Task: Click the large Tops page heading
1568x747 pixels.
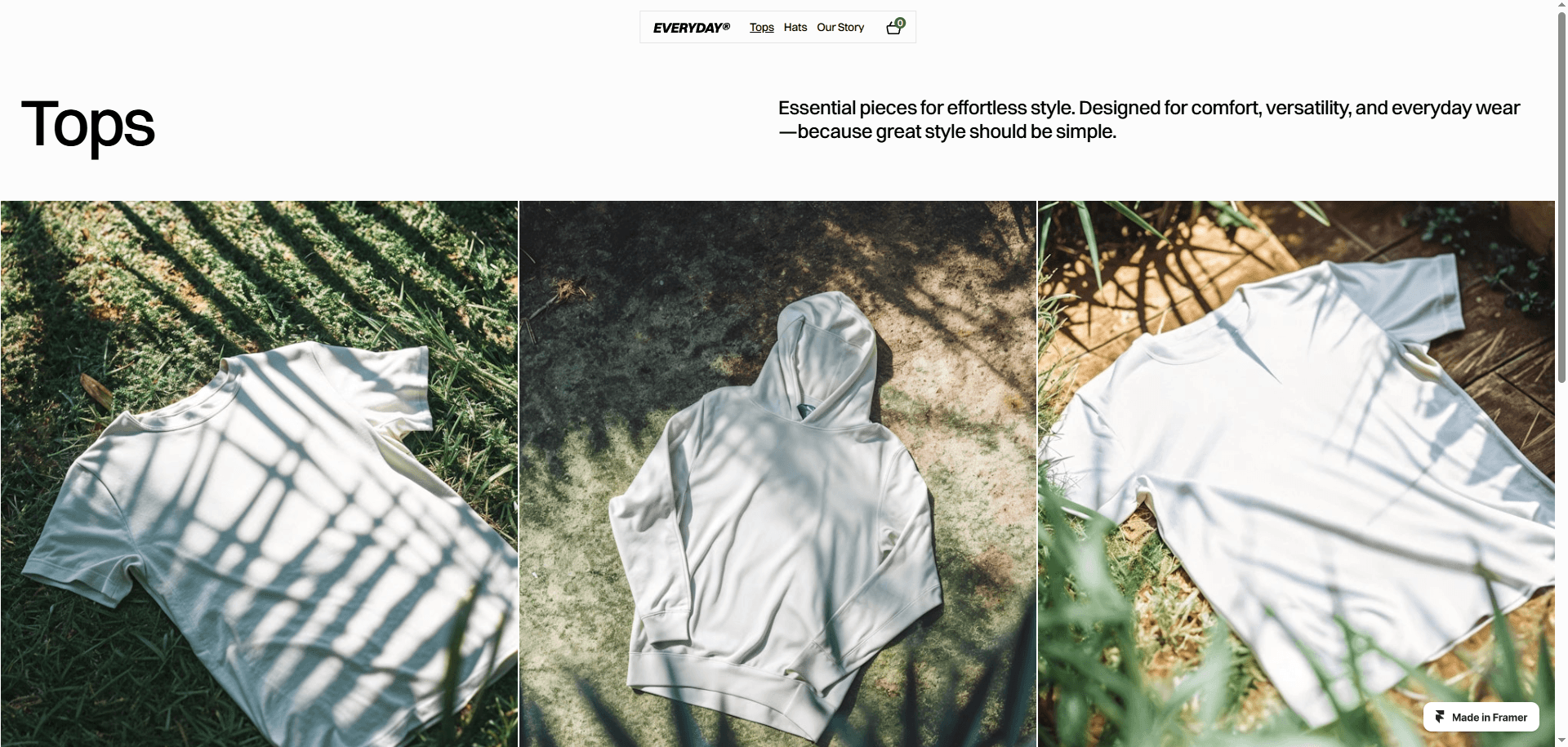Action: 88,125
